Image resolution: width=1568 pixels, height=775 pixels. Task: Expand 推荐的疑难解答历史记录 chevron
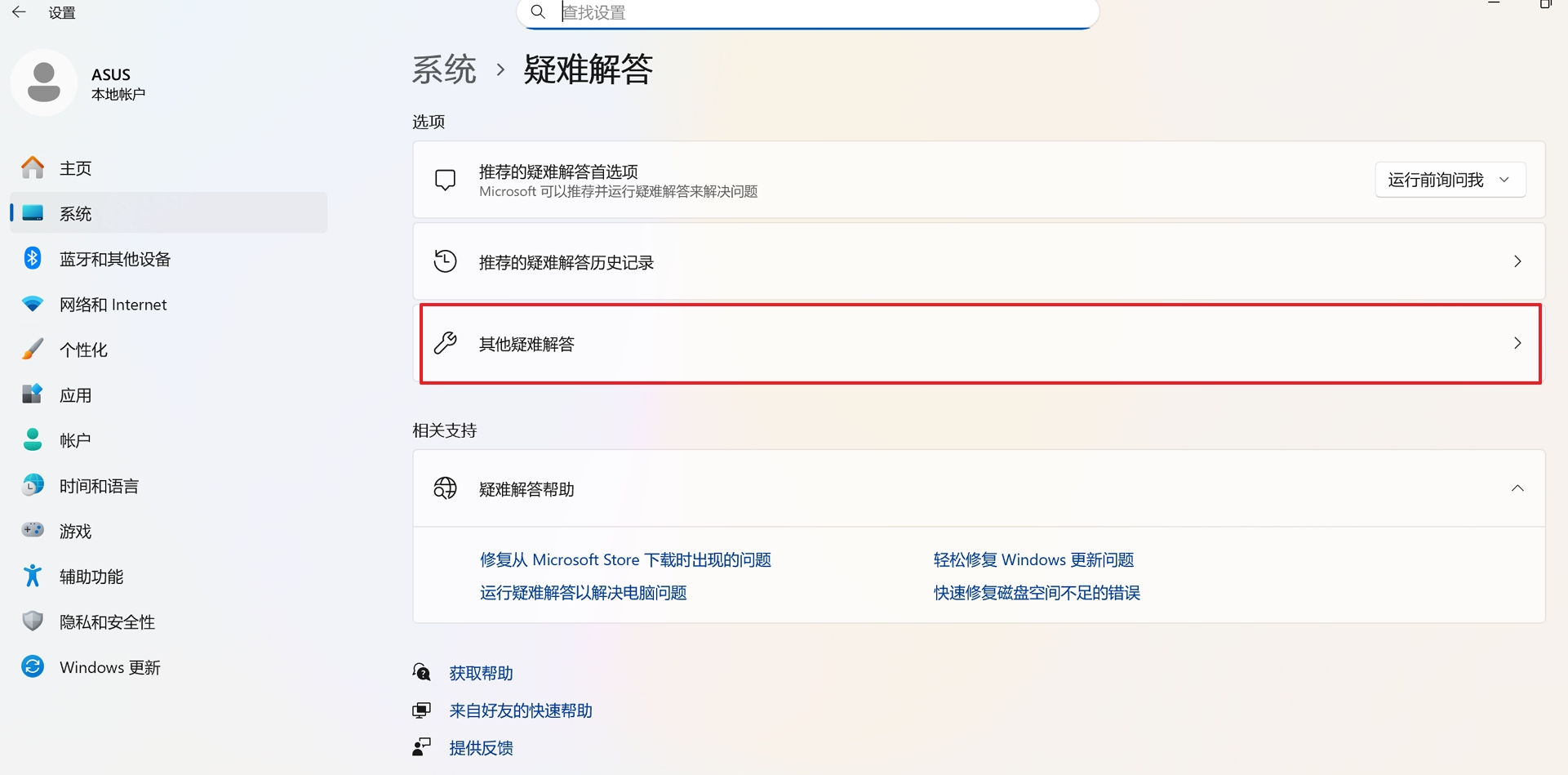pyautogui.click(x=1517, y=261)
